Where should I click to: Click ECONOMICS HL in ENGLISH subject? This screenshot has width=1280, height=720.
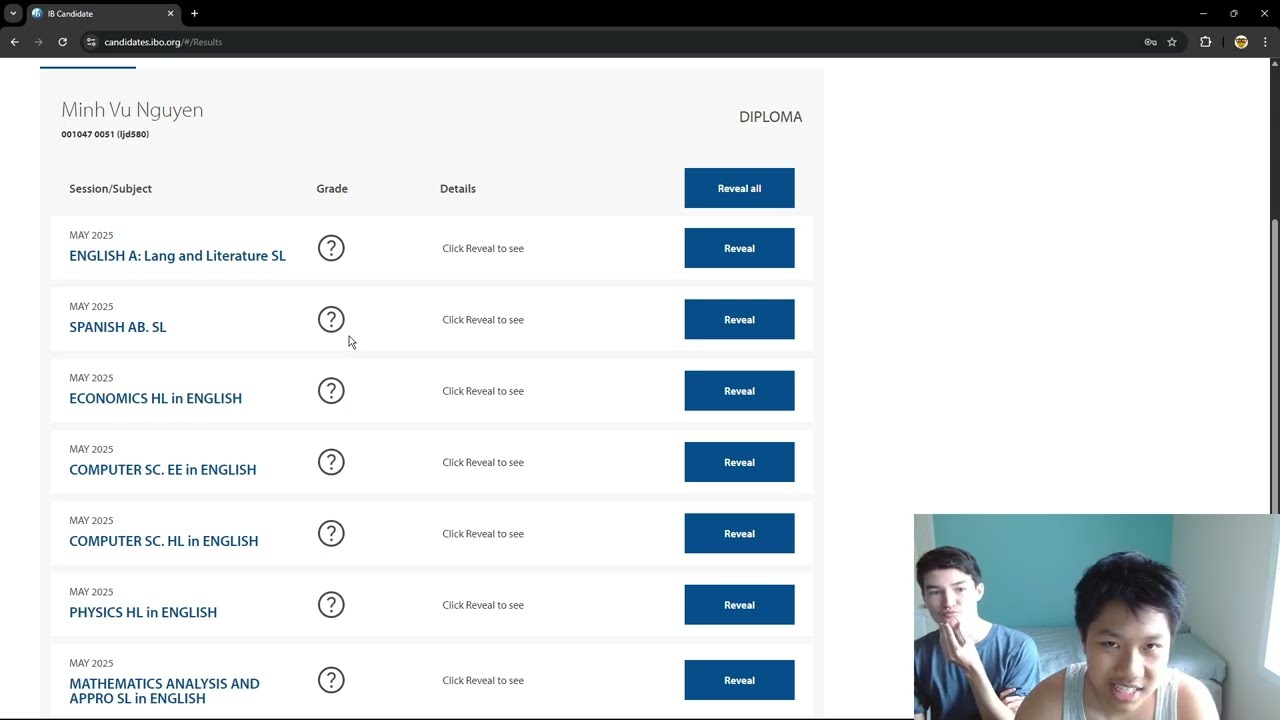coord(155,398)
